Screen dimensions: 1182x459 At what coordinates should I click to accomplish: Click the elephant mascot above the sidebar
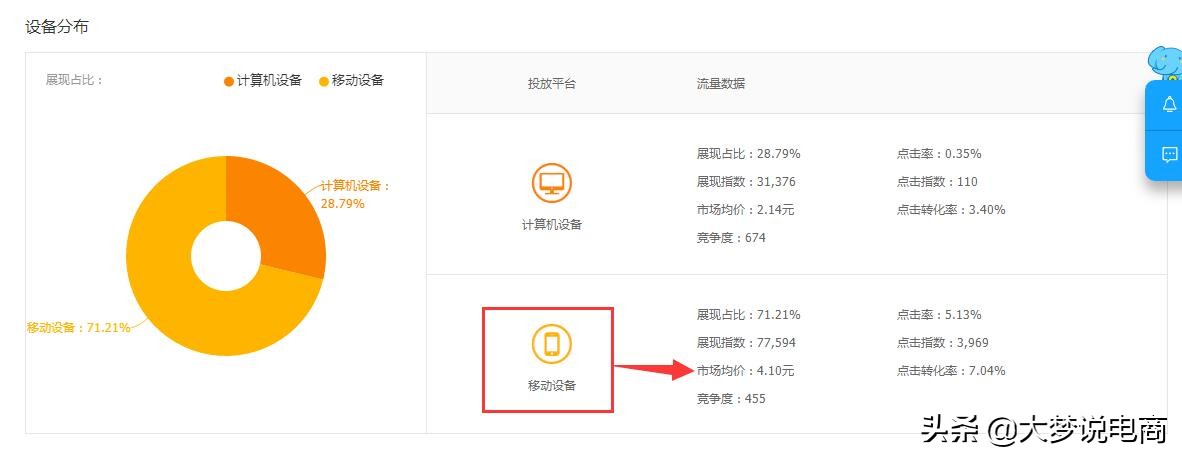coord(1166,63)
